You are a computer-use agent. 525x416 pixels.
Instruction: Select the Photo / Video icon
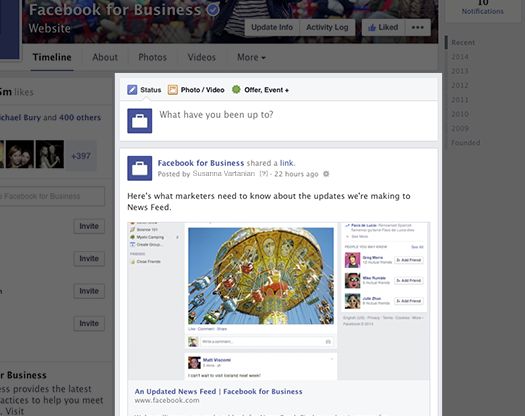tap(172, 90)
